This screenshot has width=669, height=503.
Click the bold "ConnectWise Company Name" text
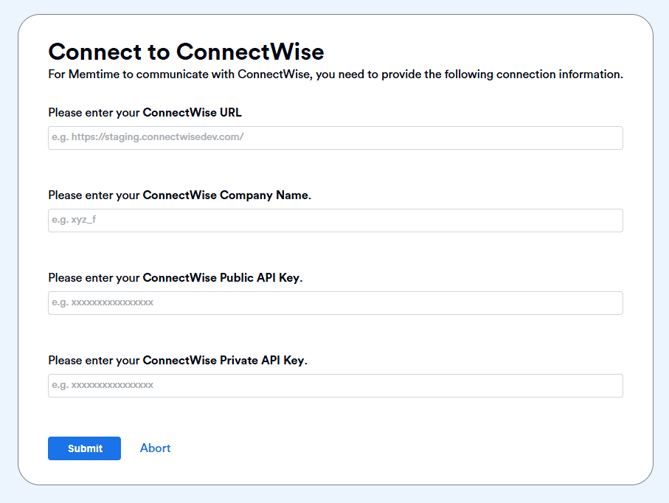coord(226,195)
